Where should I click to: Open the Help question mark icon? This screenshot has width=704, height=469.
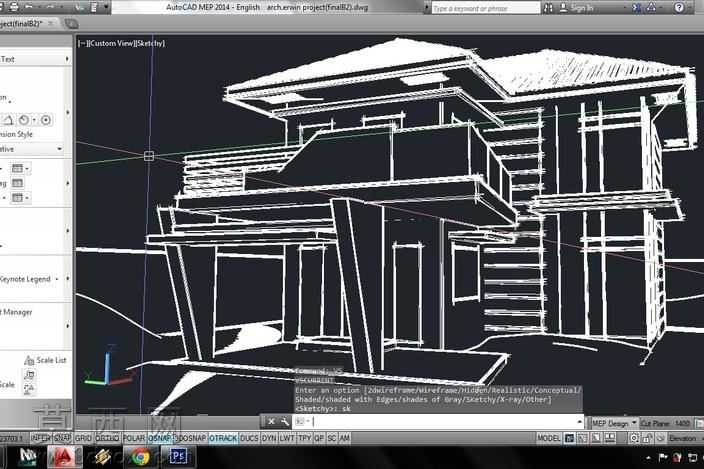[679, 8]
